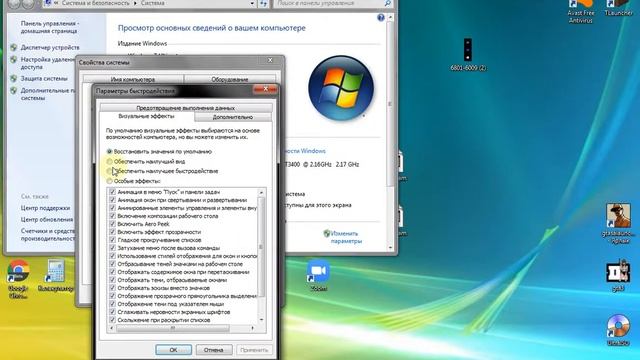Close the 'Свойства системы' dialog
This screenshot has height=360, width=640.
click(270, 60)
